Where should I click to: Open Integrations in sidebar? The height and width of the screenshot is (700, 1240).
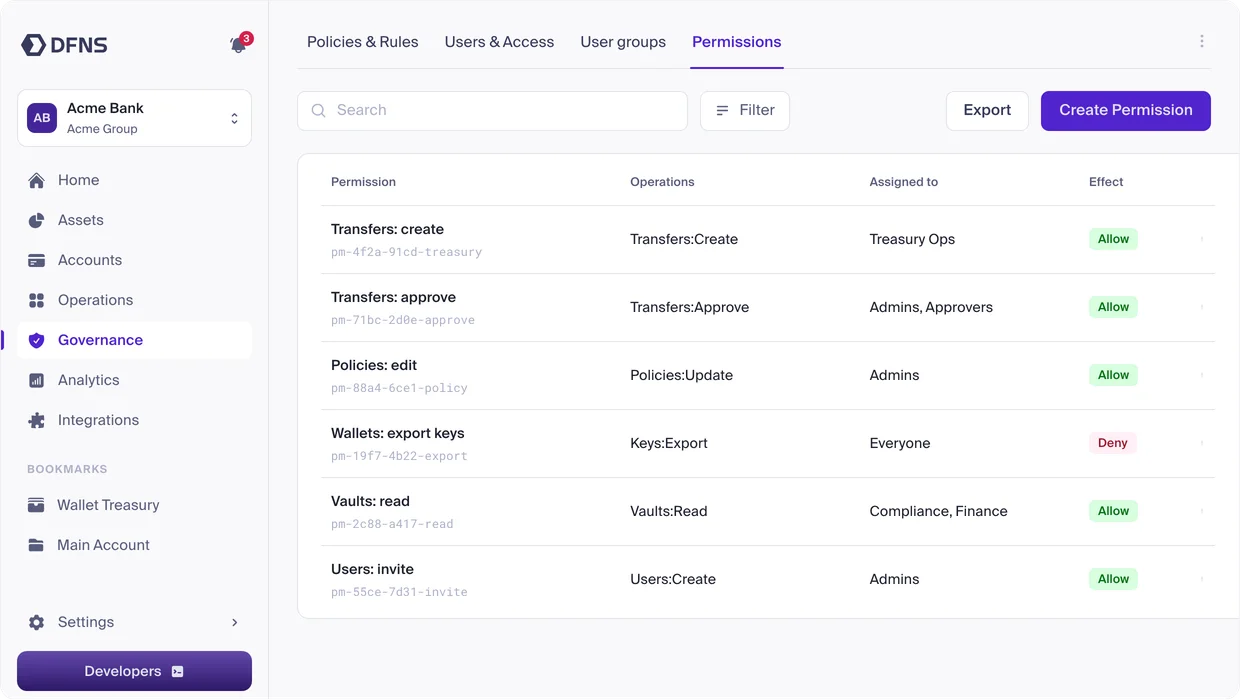click(x=134, y=420)
